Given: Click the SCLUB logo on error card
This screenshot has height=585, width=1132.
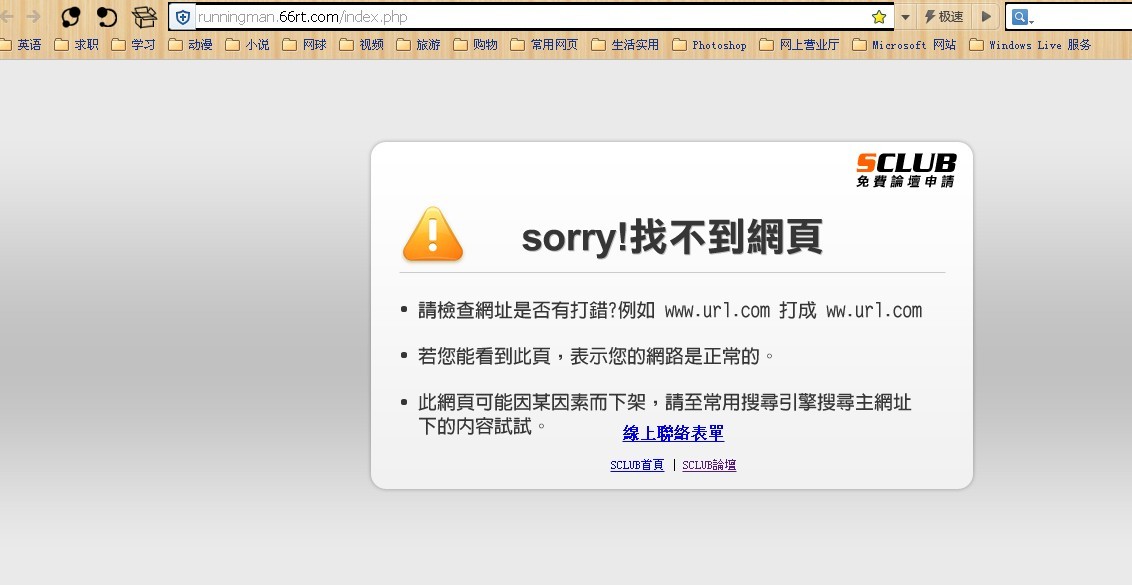Looking at the screenshot, I should 906,170.
